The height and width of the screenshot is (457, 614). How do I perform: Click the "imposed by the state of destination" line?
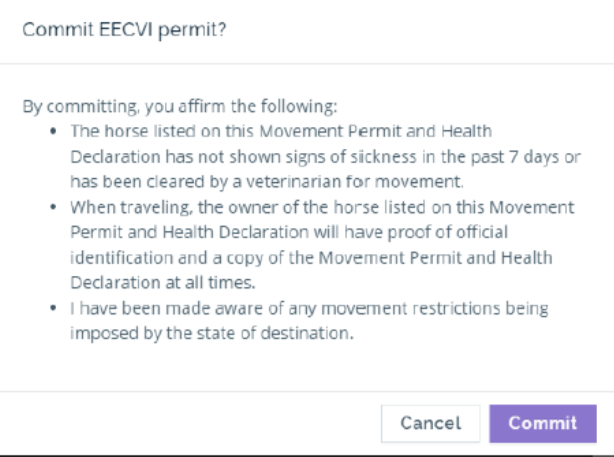point(212,333)
